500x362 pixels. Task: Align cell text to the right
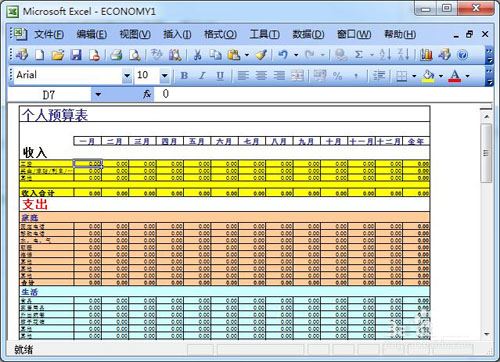pos(279,76)
